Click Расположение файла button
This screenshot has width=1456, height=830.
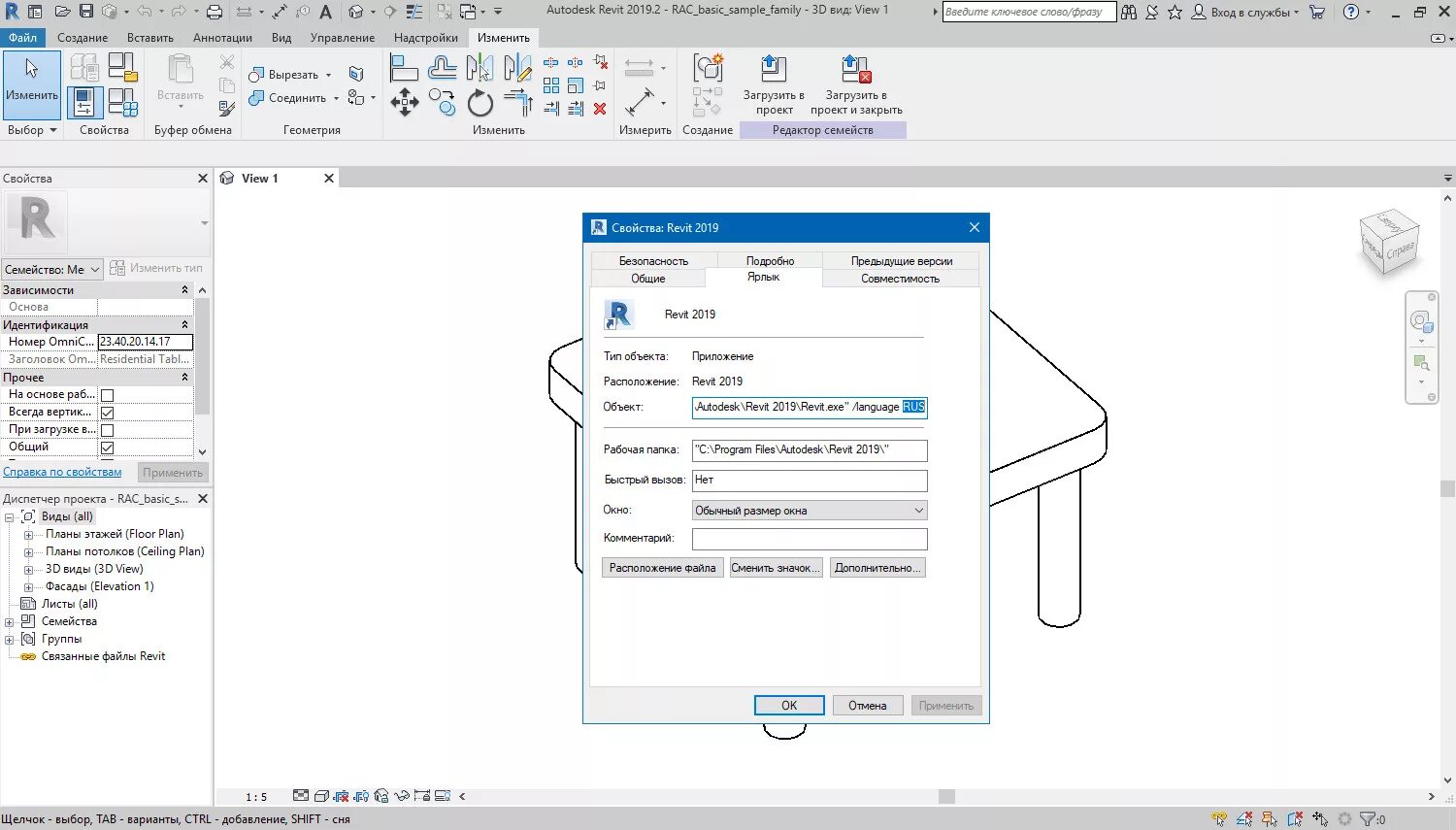tap(663, 568)
